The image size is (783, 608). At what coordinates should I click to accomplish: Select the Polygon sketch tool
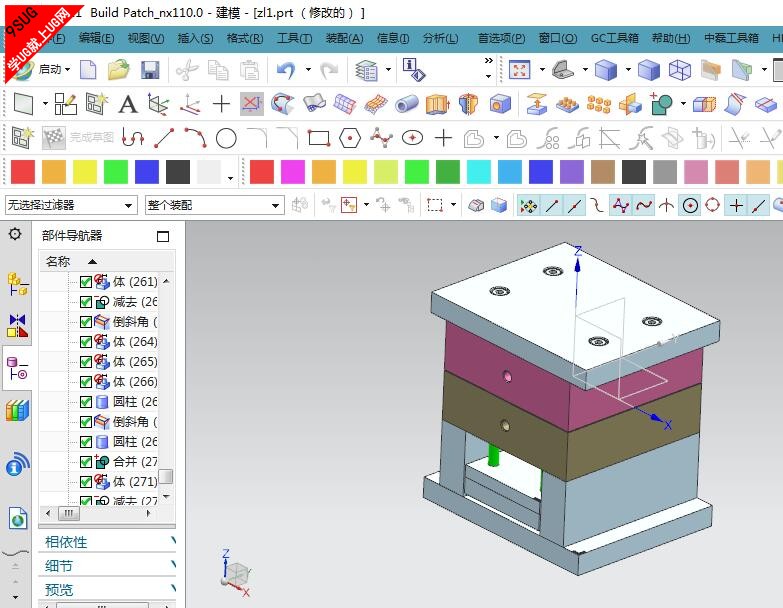[350, 138]
